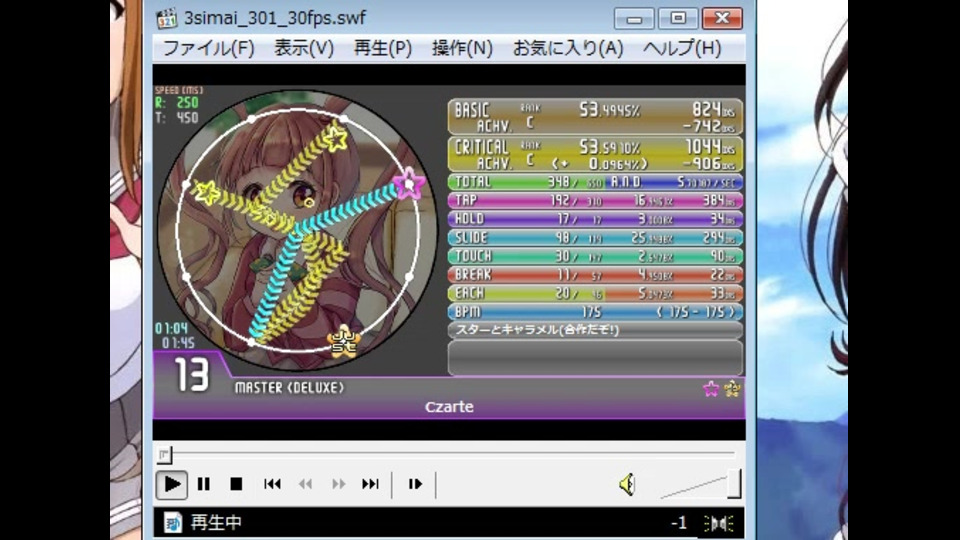Mute audio with speaker icon
The height and width of the screenshot is (540, 960).
pos(627,485)
